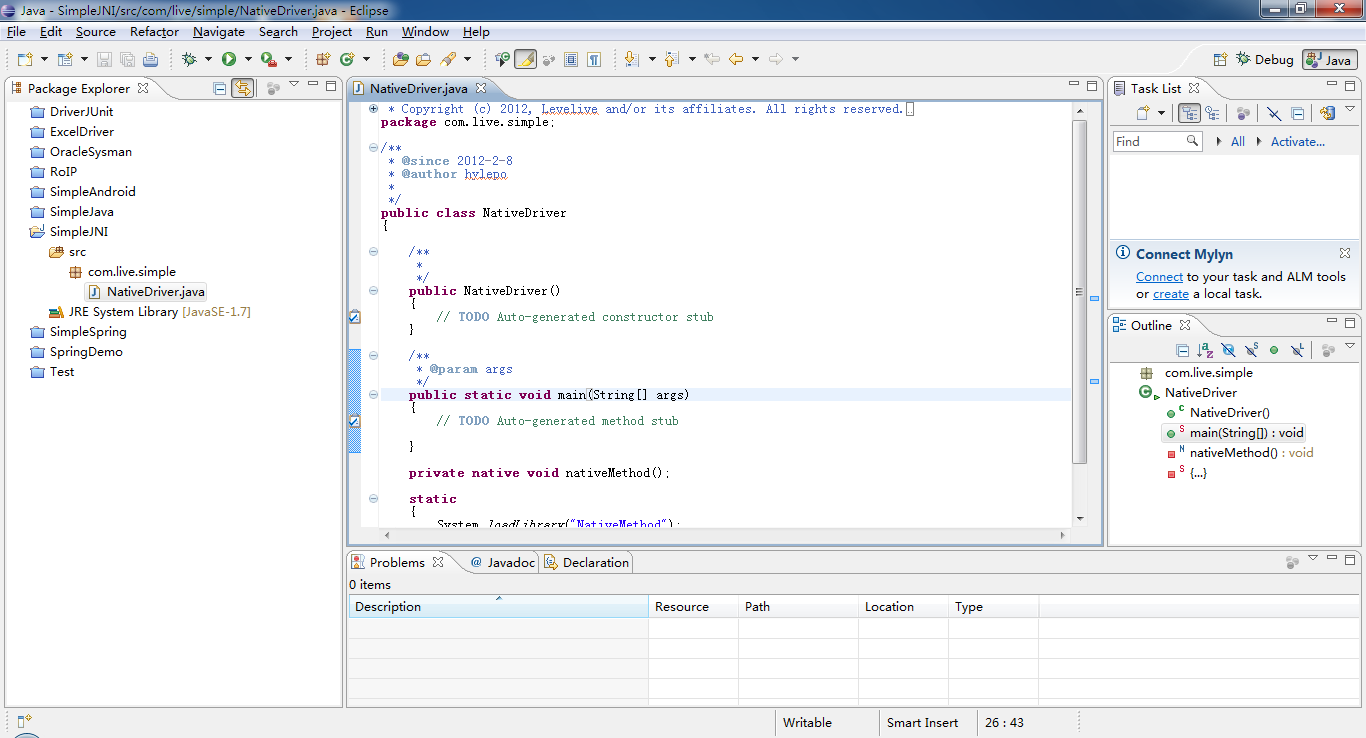Toggle Categorized view in Task List
The width and height of the screenshot is (1366, 738).
pos(1189,113)
